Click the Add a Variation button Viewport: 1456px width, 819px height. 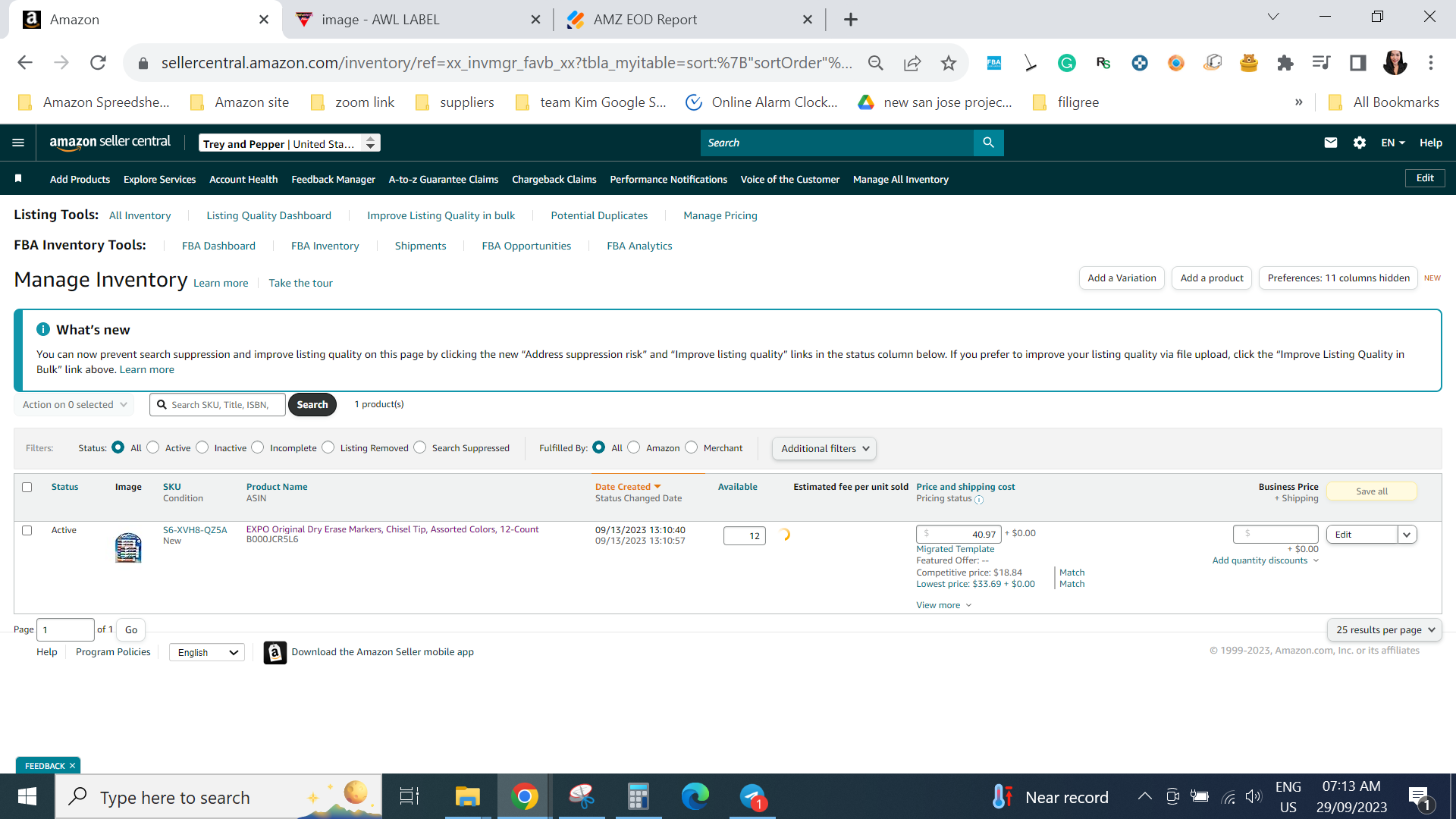(x=1122, y=278)
